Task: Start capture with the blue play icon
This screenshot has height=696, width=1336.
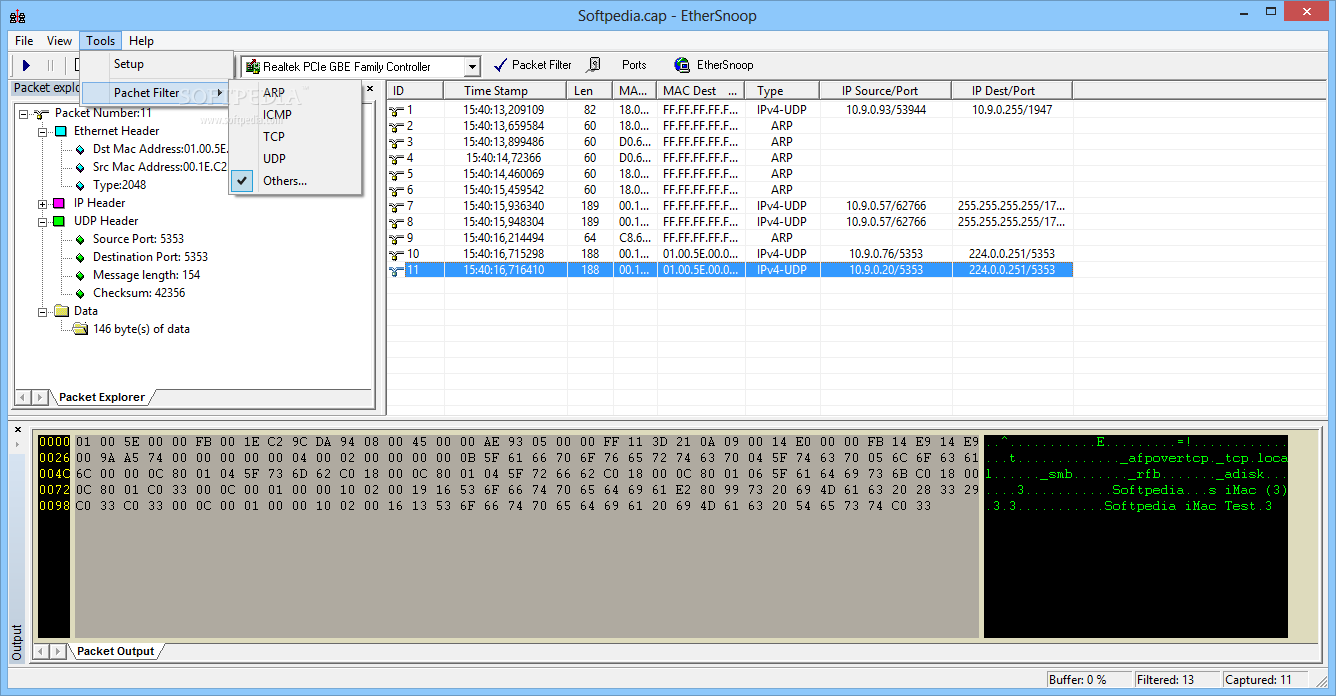Action: pos(27,65)
